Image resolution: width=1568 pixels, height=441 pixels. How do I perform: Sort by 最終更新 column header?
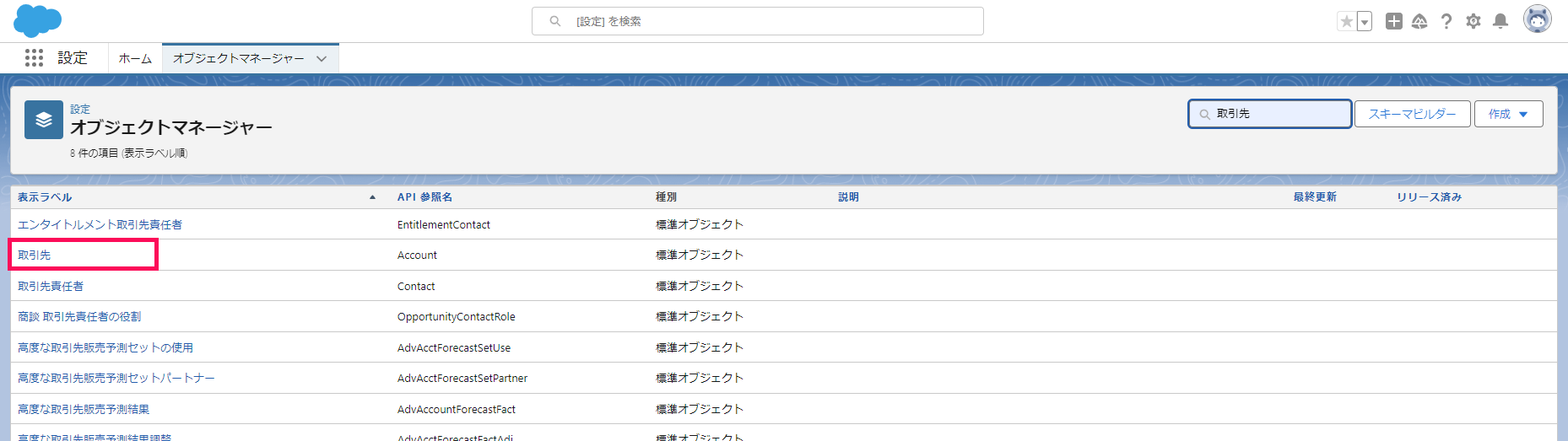pos(1315,196)
